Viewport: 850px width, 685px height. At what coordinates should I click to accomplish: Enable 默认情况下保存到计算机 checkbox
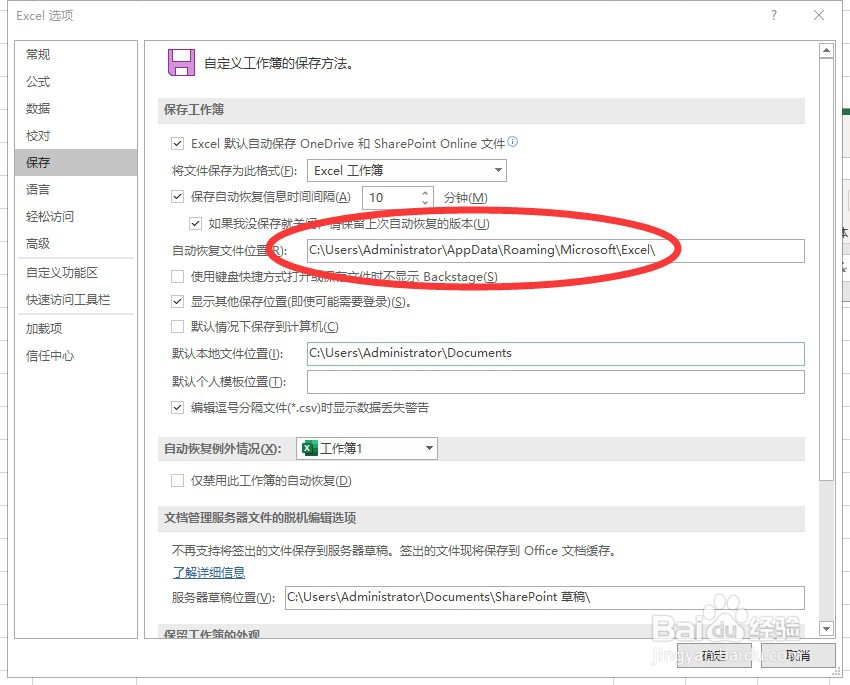coord(177,326)
